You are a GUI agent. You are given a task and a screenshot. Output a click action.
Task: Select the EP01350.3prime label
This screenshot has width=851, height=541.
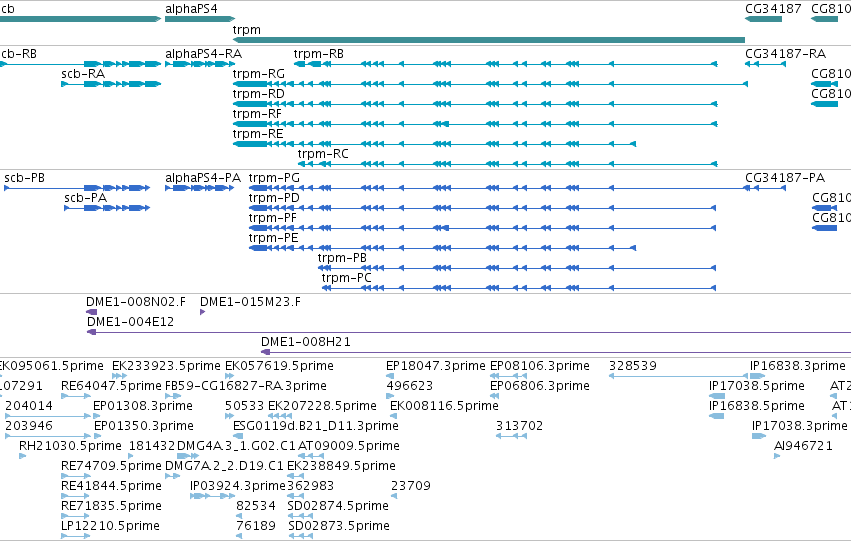coord(144,427)
